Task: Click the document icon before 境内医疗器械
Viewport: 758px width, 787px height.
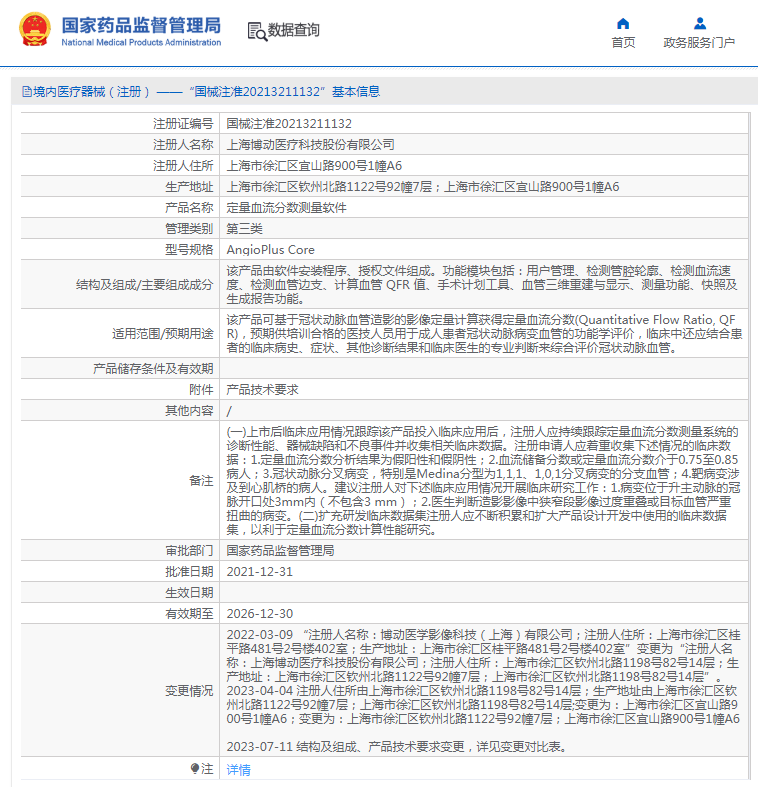Action: [x=27, y=92]
